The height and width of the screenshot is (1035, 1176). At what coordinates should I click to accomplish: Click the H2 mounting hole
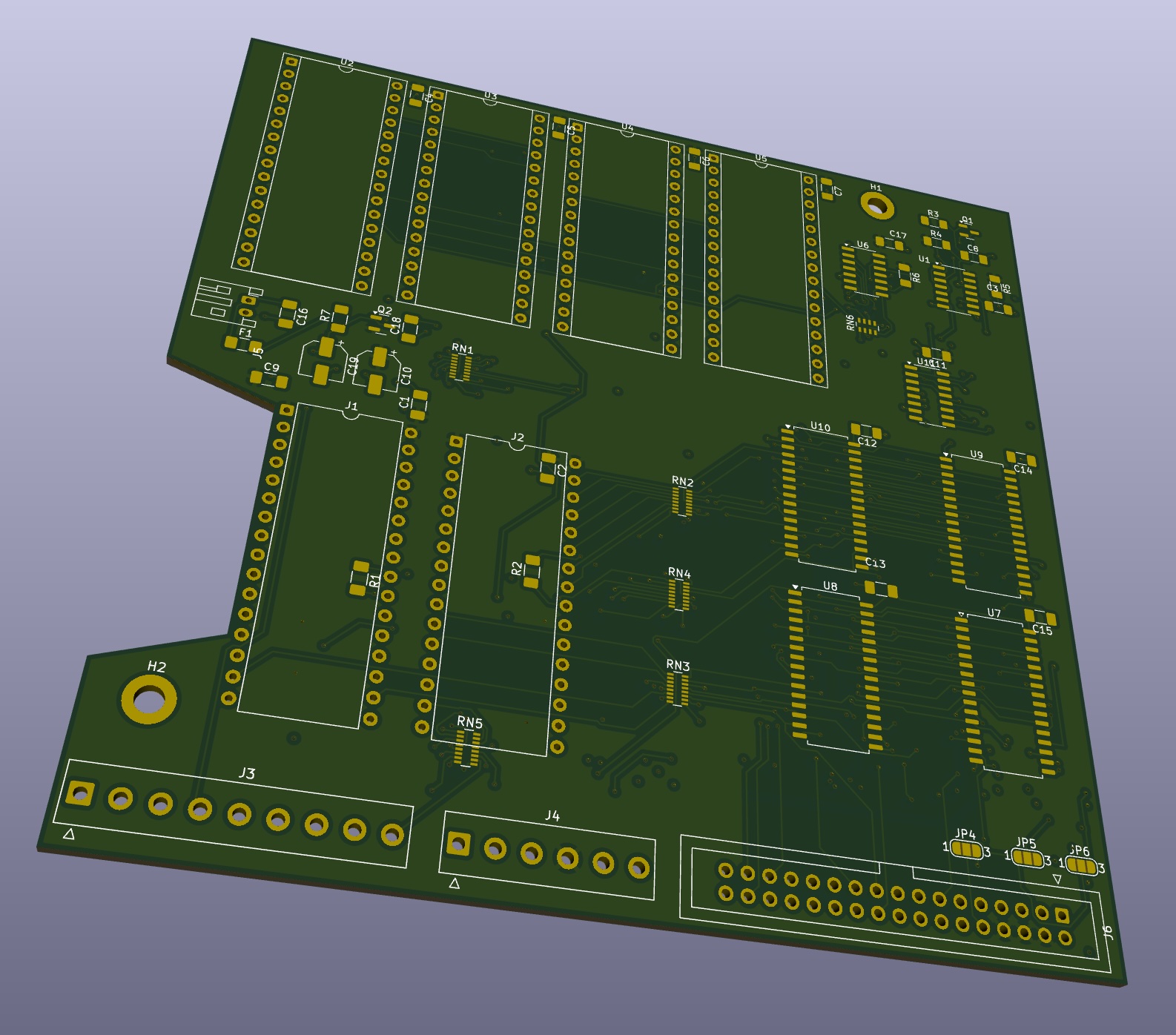149,699
